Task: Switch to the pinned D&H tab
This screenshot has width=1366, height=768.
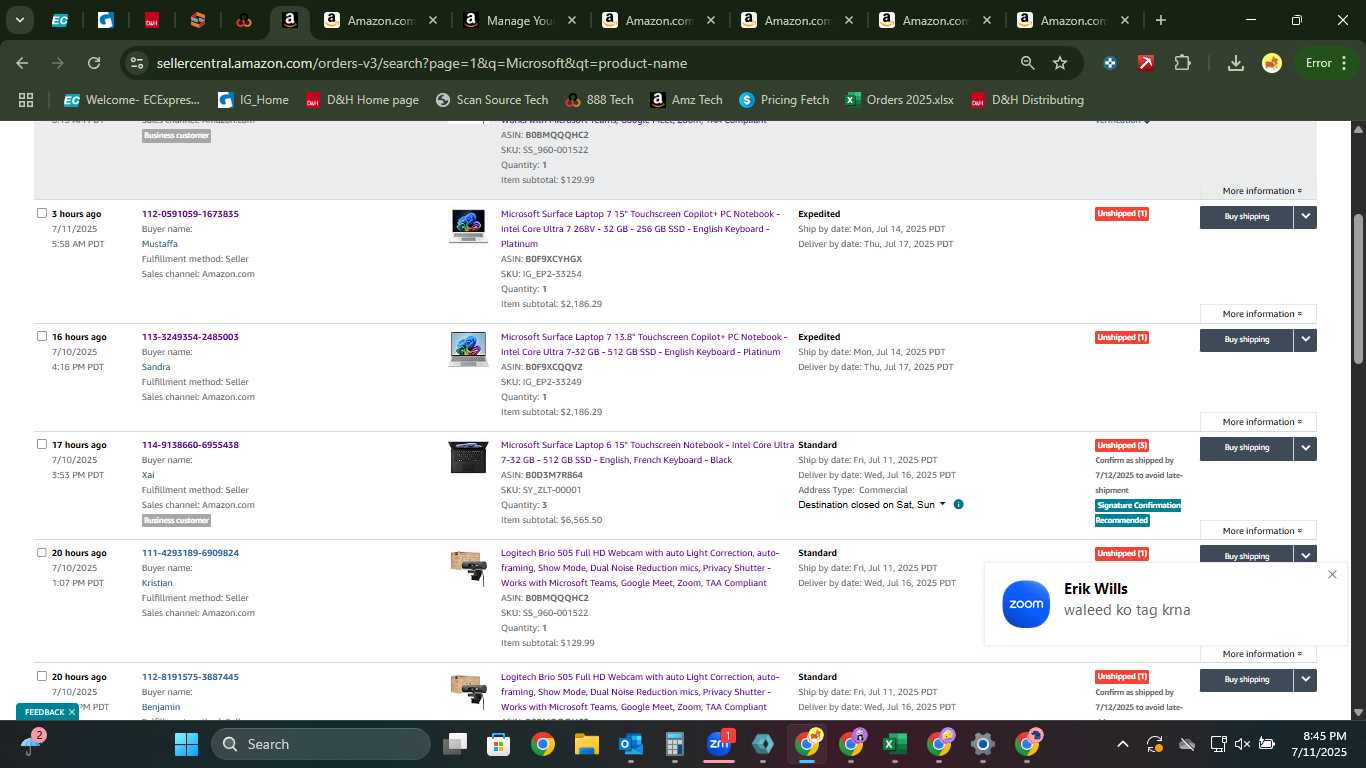Action: click(x=152, y=20)
